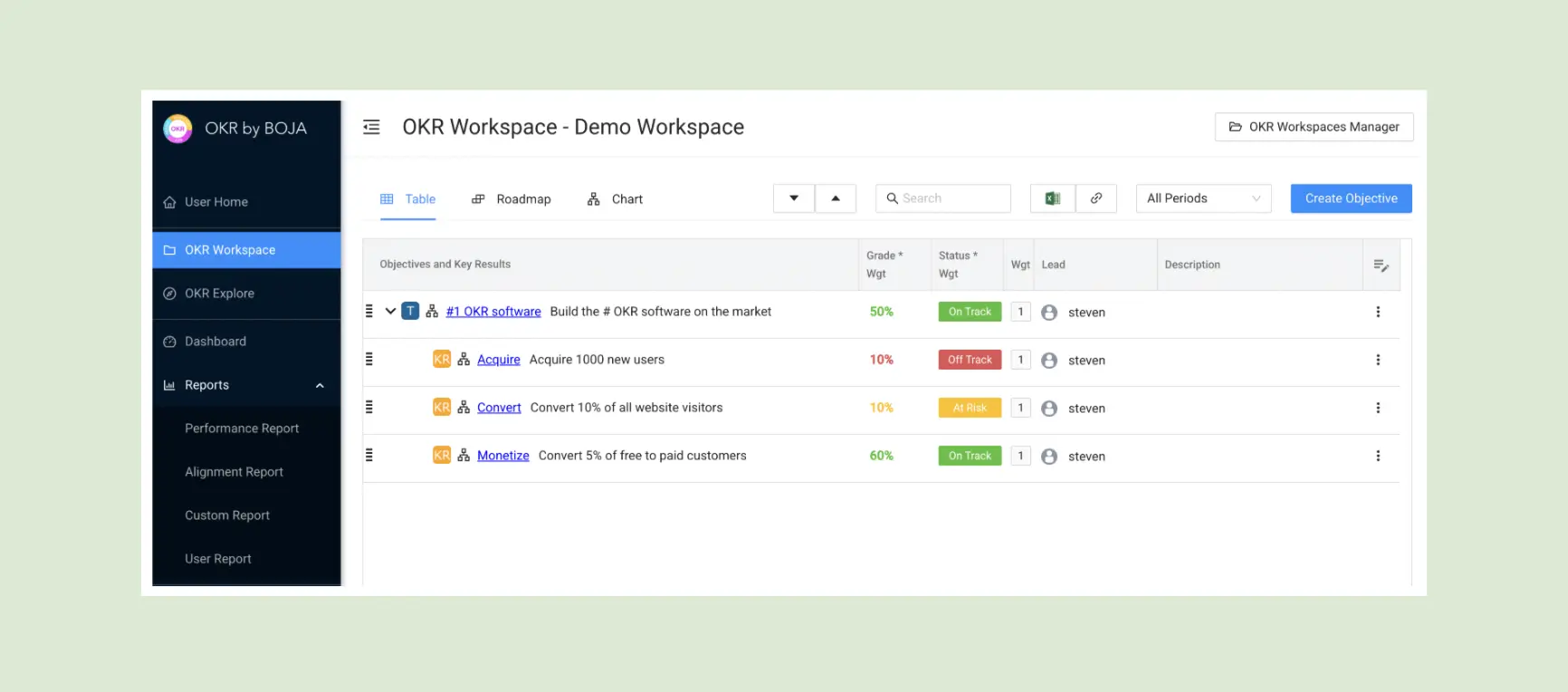Click user avatar on Acquire row
Image resolution: width=1568 pixels, height=692 pixels.
pos(1049,360)
